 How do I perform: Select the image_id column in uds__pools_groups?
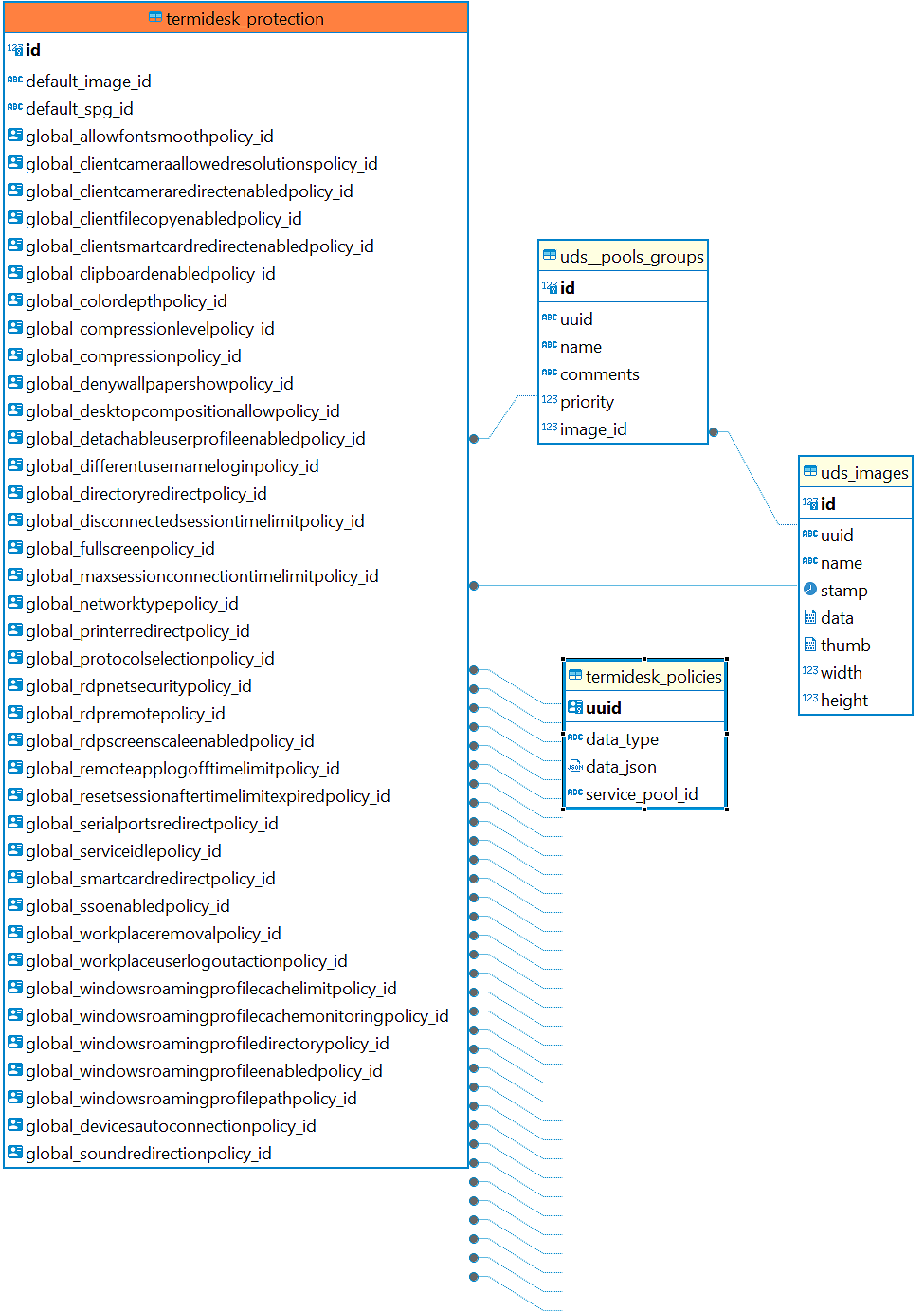pos(593,429)
